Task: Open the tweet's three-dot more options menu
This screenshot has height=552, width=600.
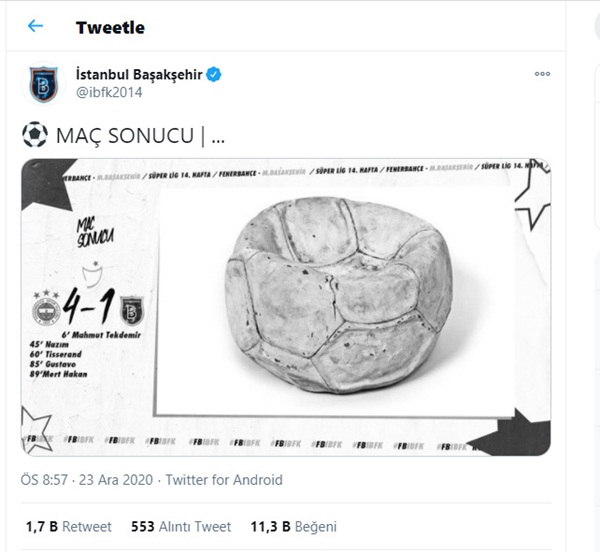Action: tap(542, 74)
